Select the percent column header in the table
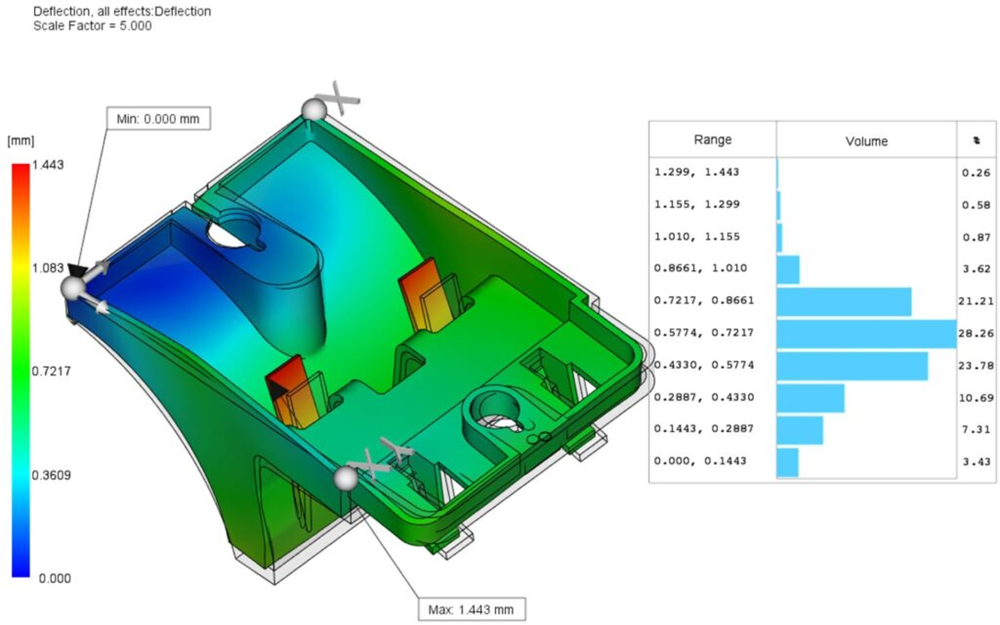Viewport: 1000px width, 625px height. point(975,141)
